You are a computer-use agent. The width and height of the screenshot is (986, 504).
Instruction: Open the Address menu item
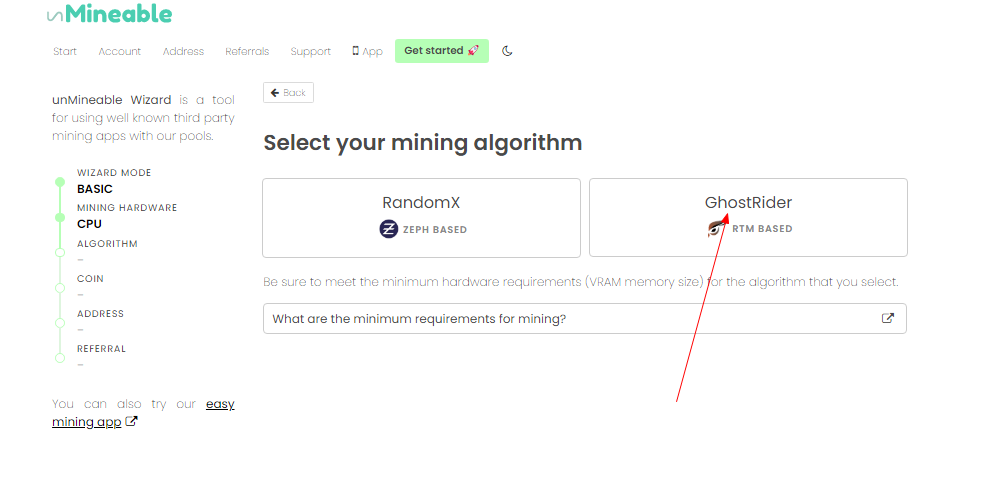click(x=183, y=51)
